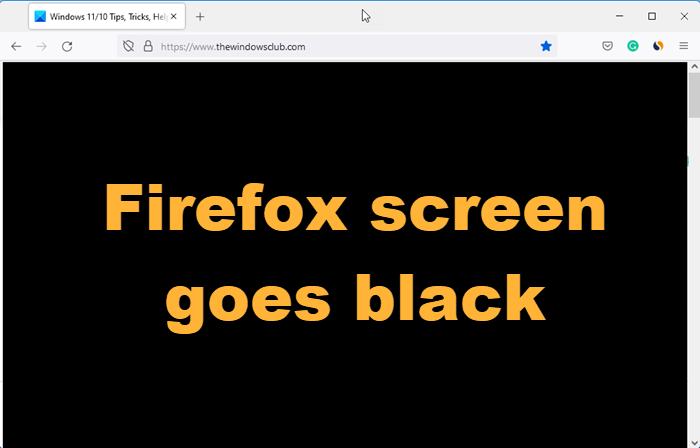Click the "goes black" headline text
This screenshot has height=448, width=700.
[x=355, y=302]
